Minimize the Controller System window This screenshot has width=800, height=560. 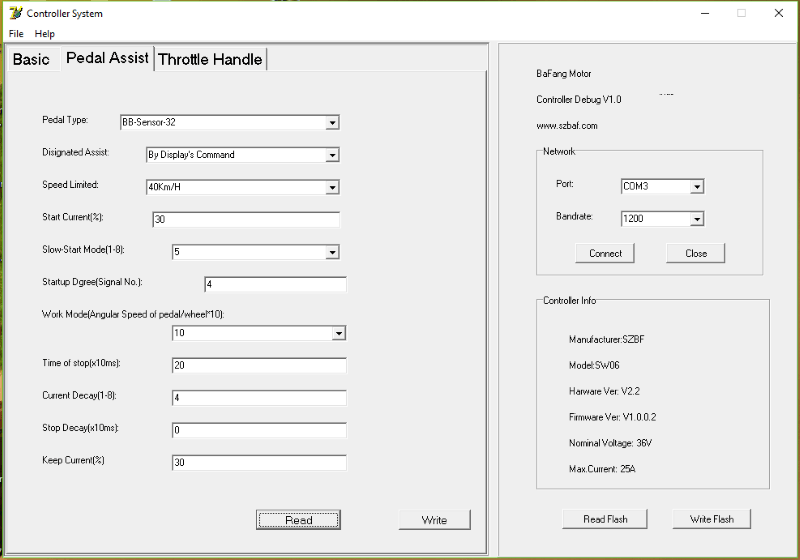(705, 13)
